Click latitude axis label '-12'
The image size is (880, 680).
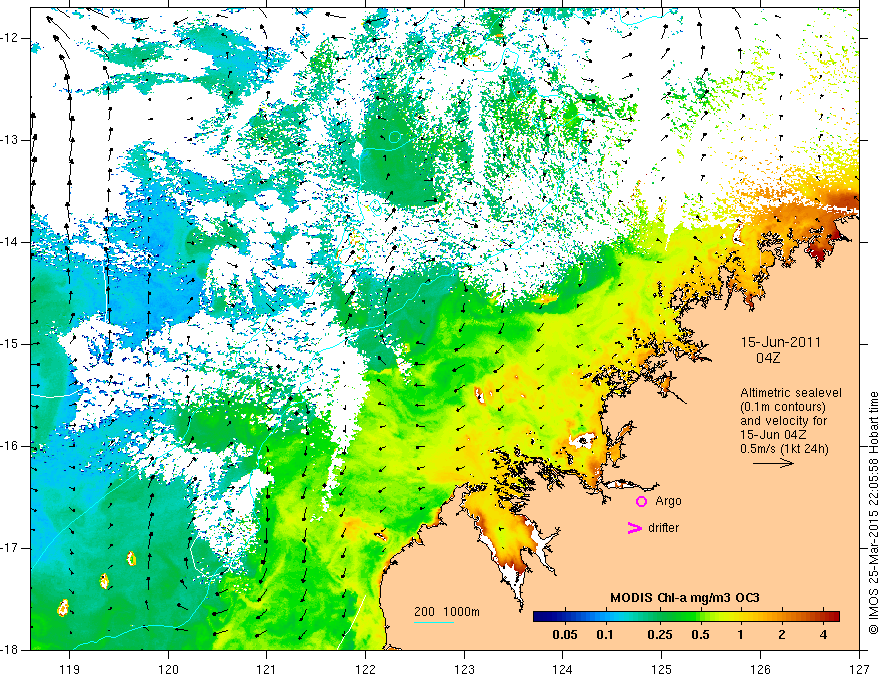[x=10, y=38]
